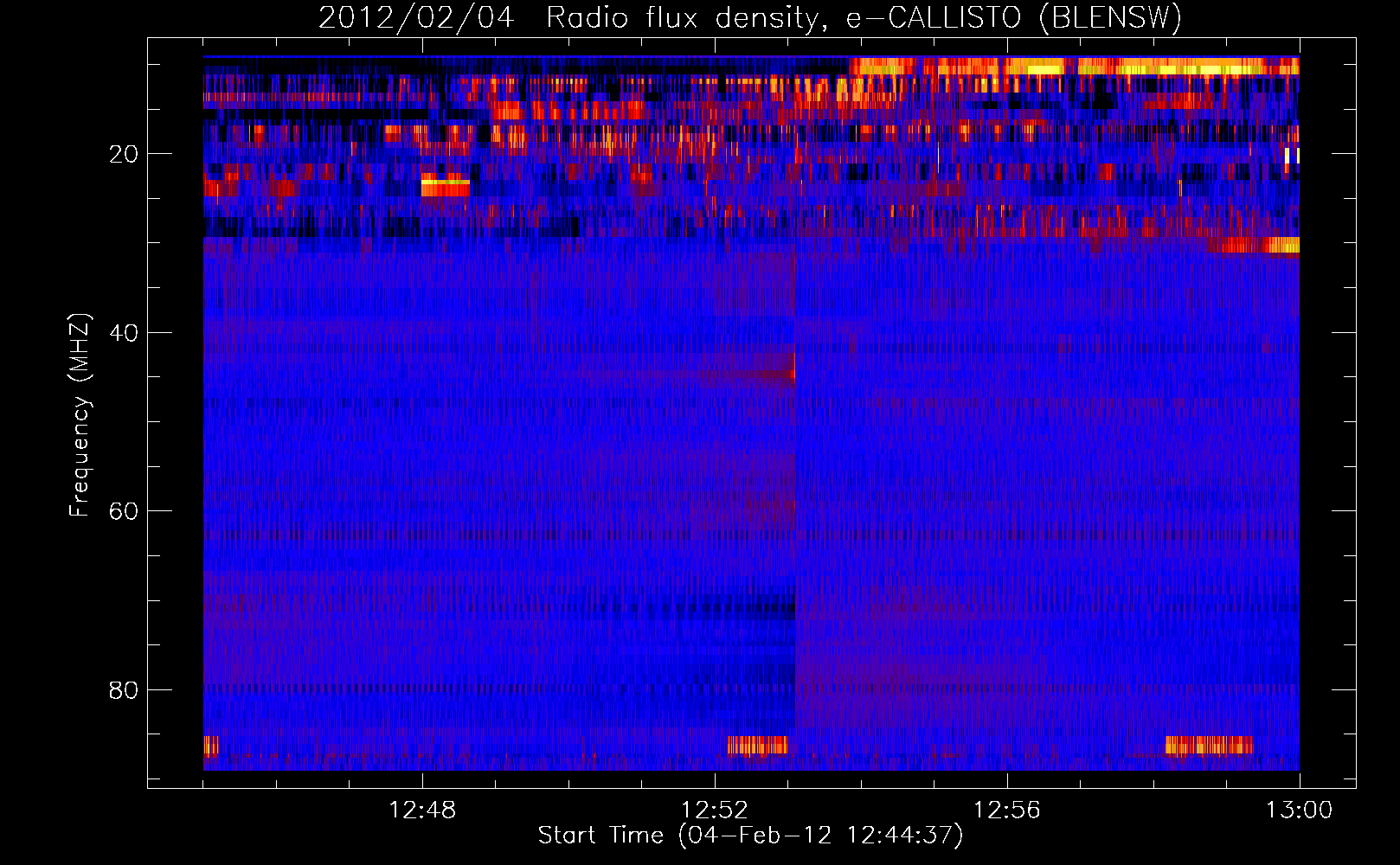This screenshot has width=1400, height=865.
Task: Click the bright yellow burst near 12:48 at 23 MHz
Action: pos(446,186)
